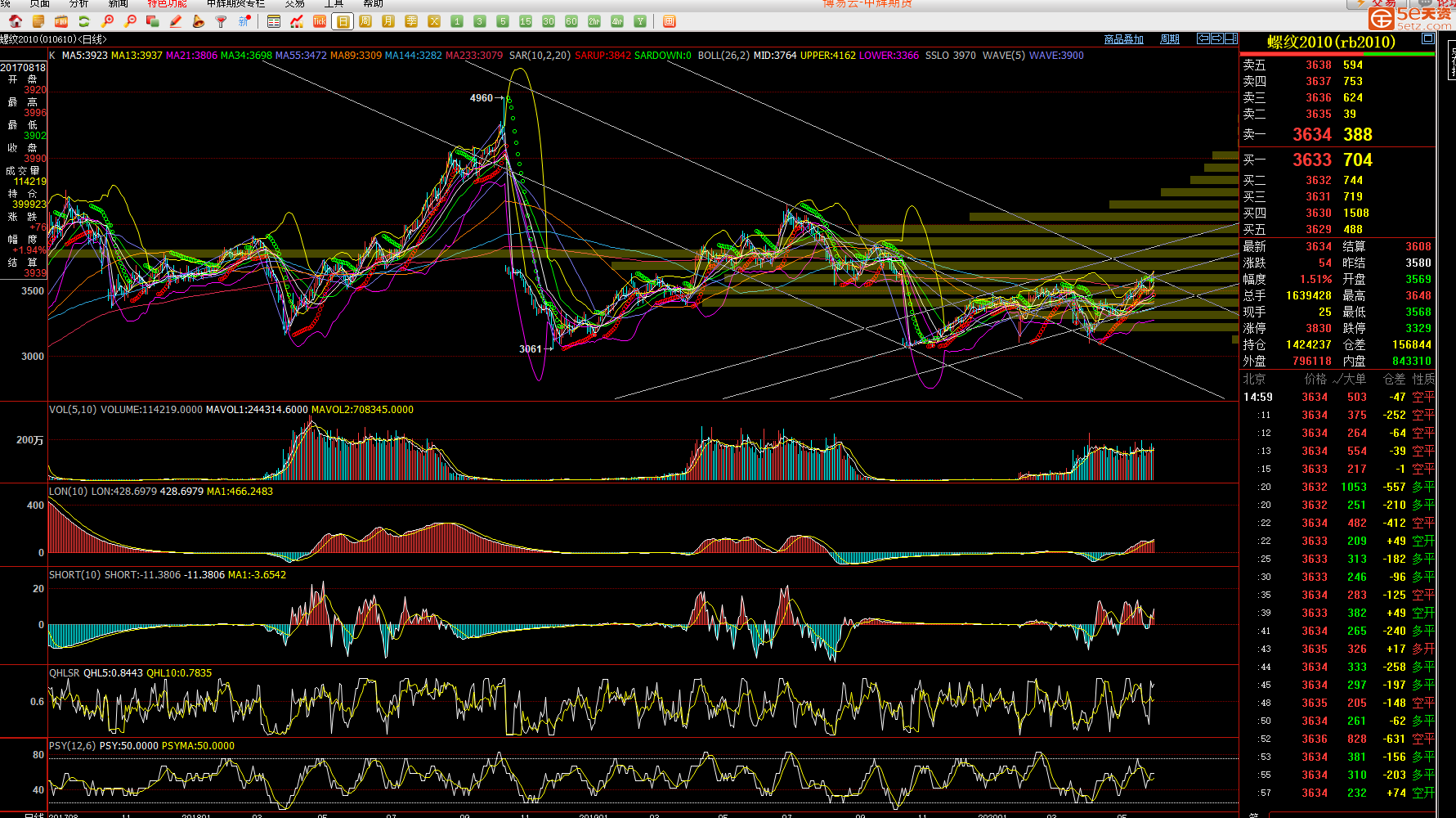Image resolution: width=1456 pixels, height=818 pixels.
Task: Select the weekly 周 period
Action: point(365,22)
